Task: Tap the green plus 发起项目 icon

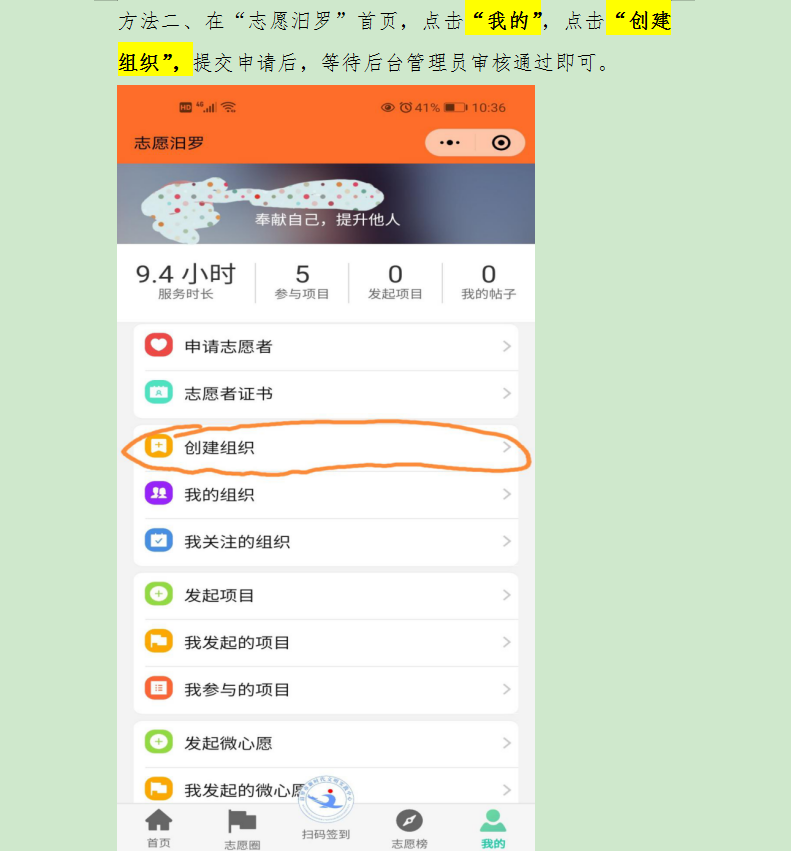Action: click(159, 594)
